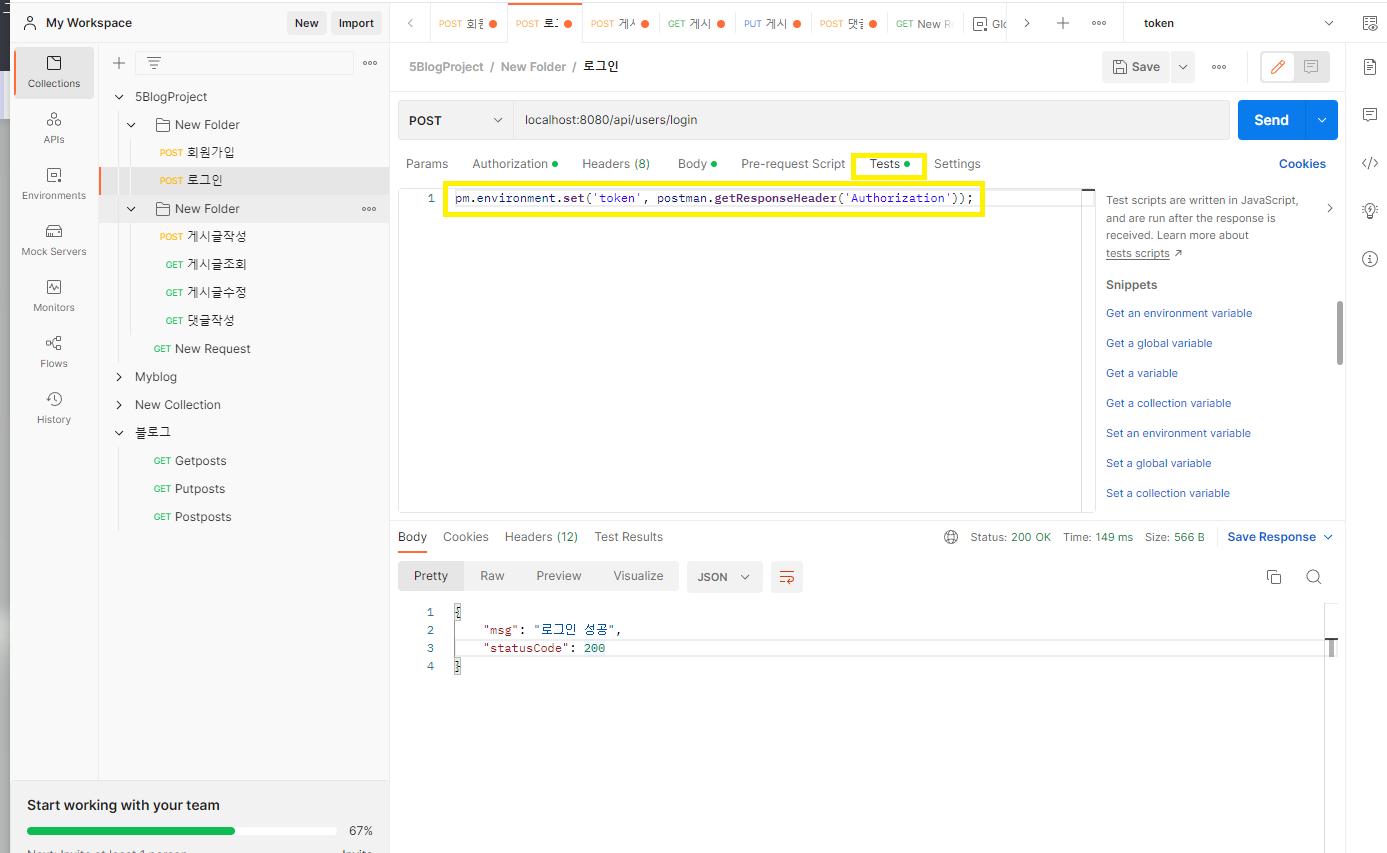
Task: Open the History sidebar panel
Action: (x=54, y=408)
